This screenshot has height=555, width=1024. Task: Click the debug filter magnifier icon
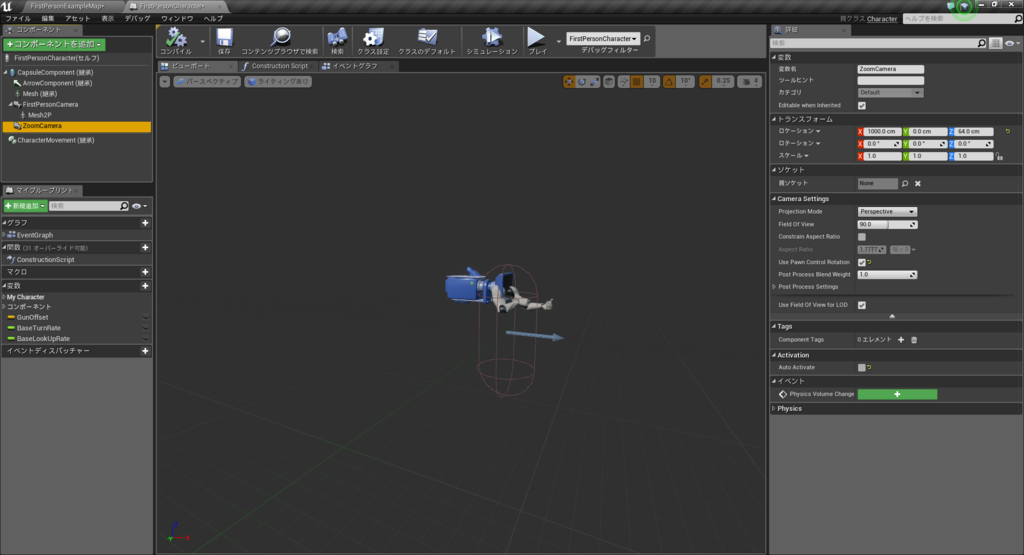point(647,39)
